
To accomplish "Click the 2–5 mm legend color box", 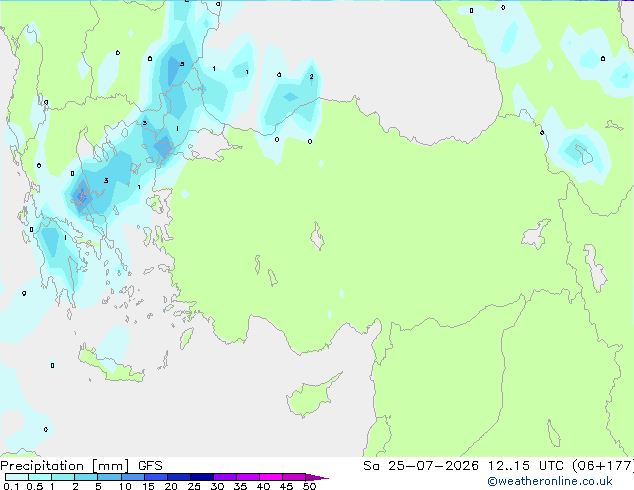I will pos(86,477).
